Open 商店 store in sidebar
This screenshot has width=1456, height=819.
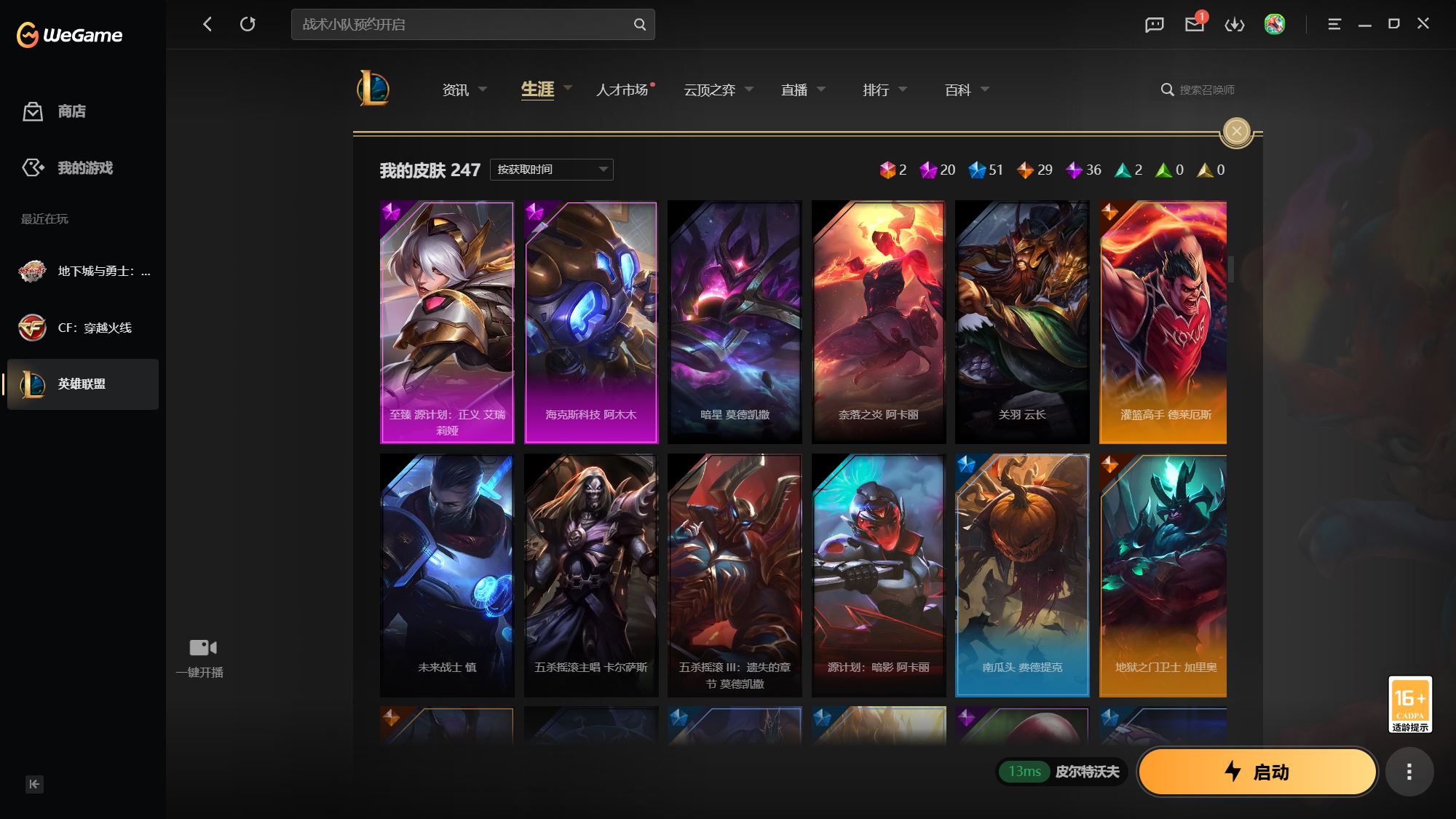pos(55,111)
